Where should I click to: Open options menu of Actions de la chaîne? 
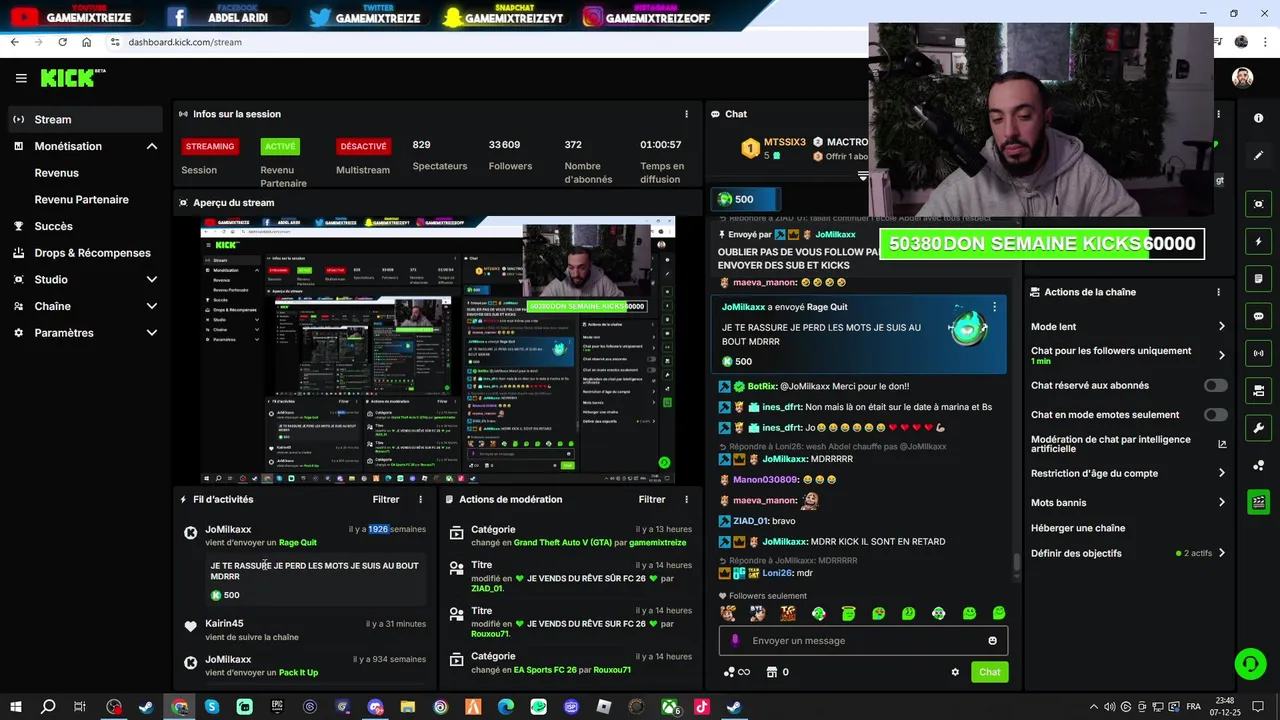coord(1218,292)
